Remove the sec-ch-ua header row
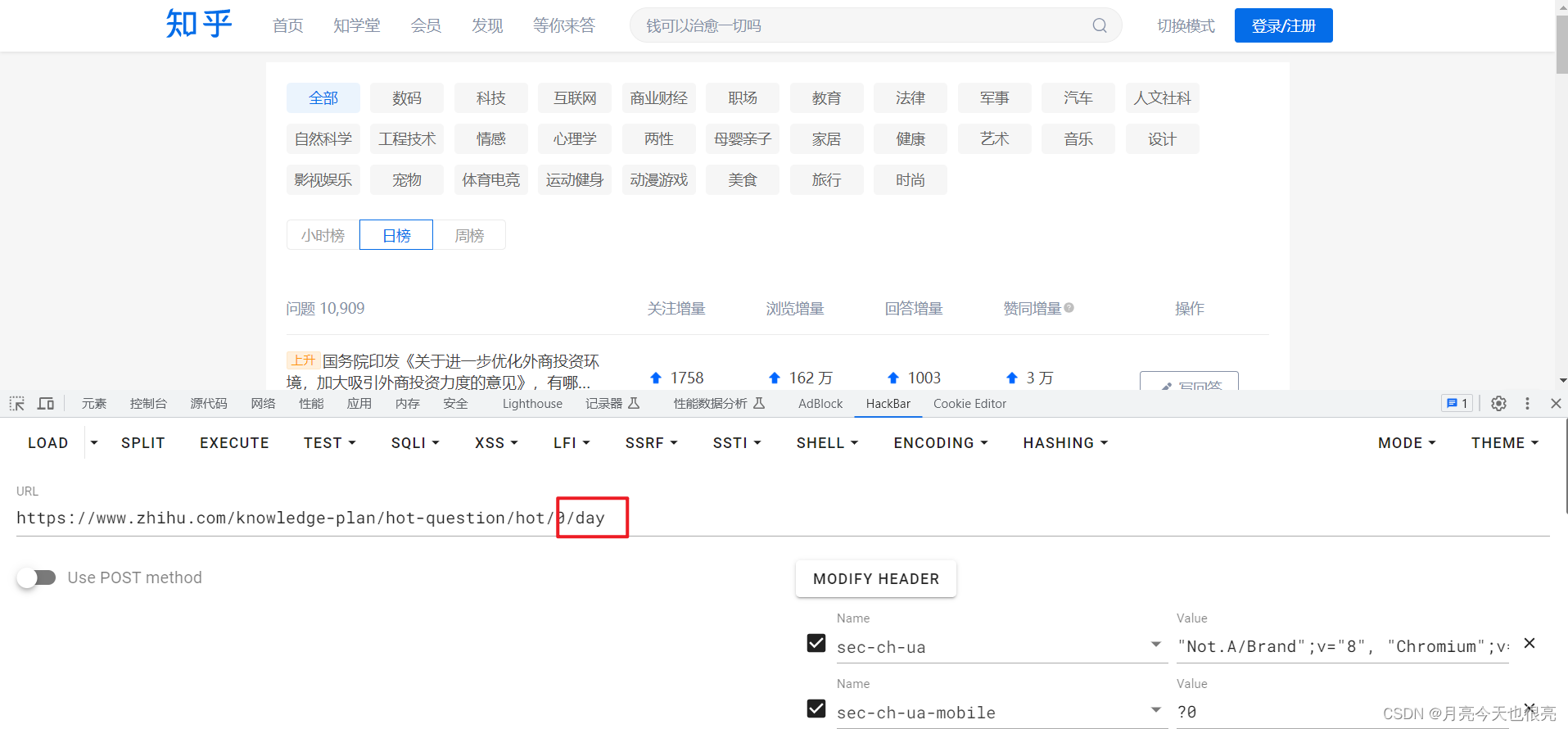This screenshot has width=1568, height=729. (x=1529, y=643)
